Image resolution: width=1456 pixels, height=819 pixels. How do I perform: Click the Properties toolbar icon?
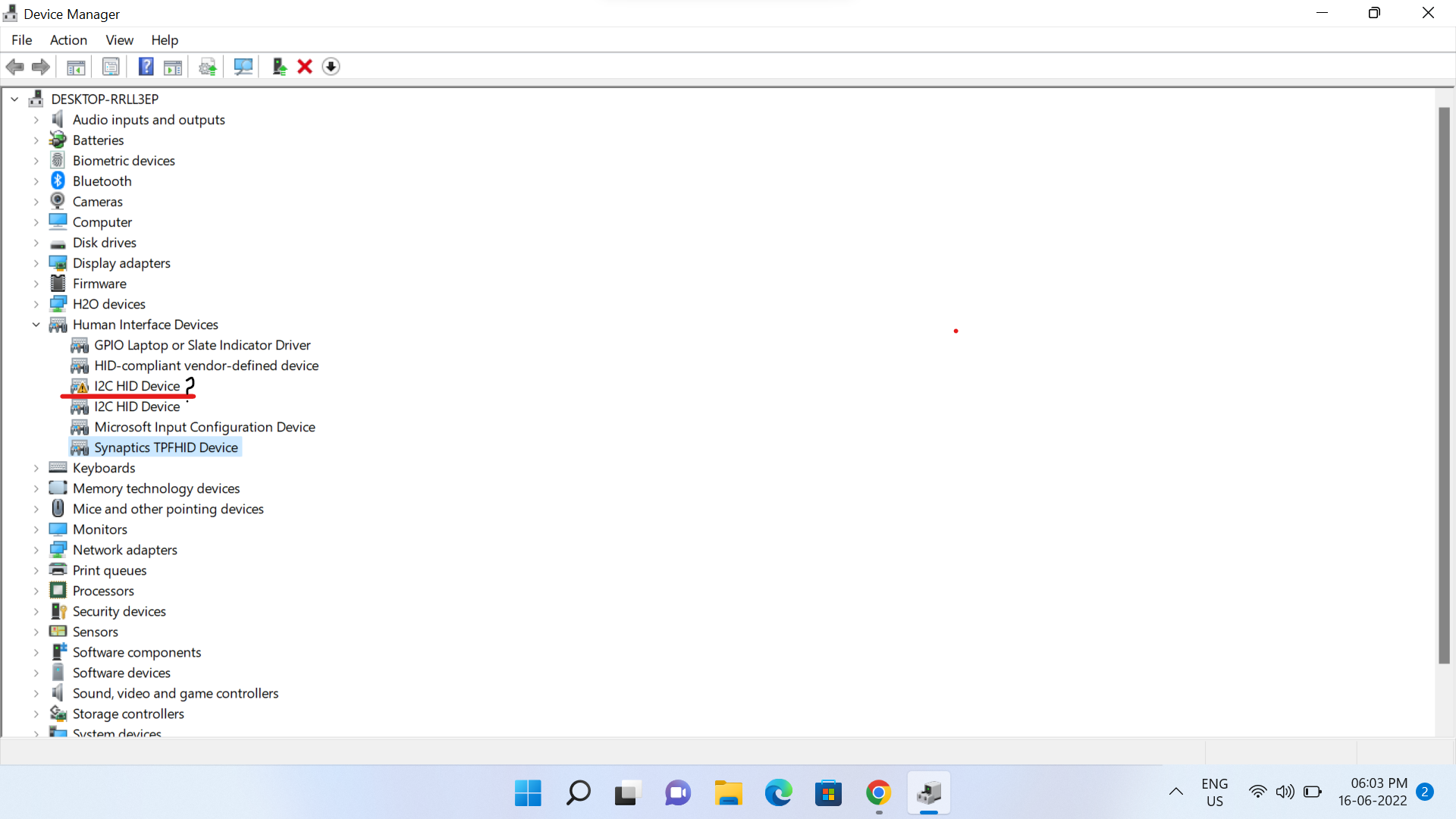111,67
